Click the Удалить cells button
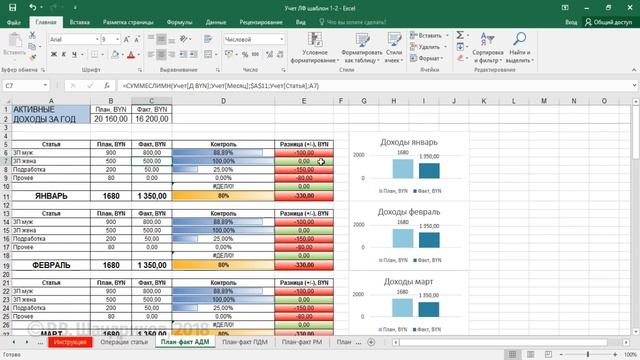640x360 pixels. pos(424,47)
